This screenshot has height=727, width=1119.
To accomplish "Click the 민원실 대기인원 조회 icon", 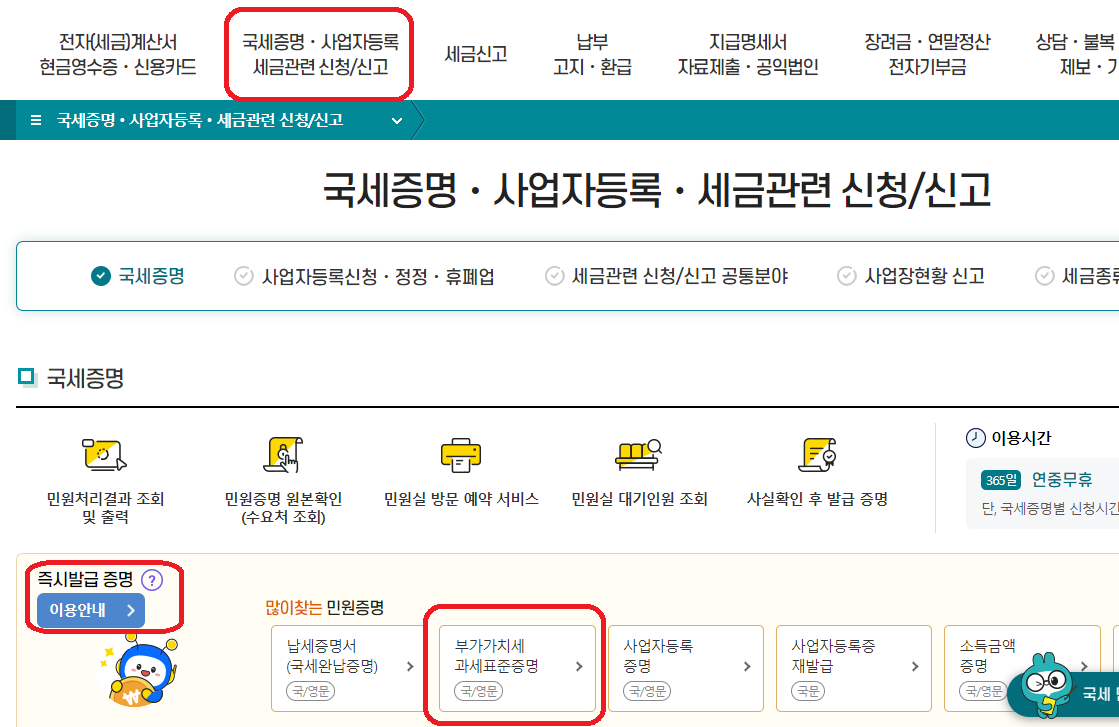I will [x=641, y=457].
